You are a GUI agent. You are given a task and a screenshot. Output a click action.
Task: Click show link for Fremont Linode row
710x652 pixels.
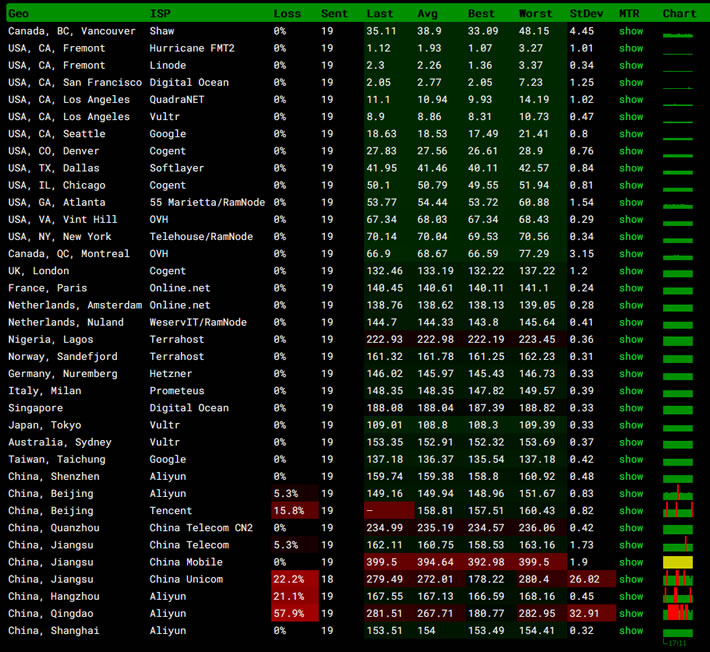[631, 65]
